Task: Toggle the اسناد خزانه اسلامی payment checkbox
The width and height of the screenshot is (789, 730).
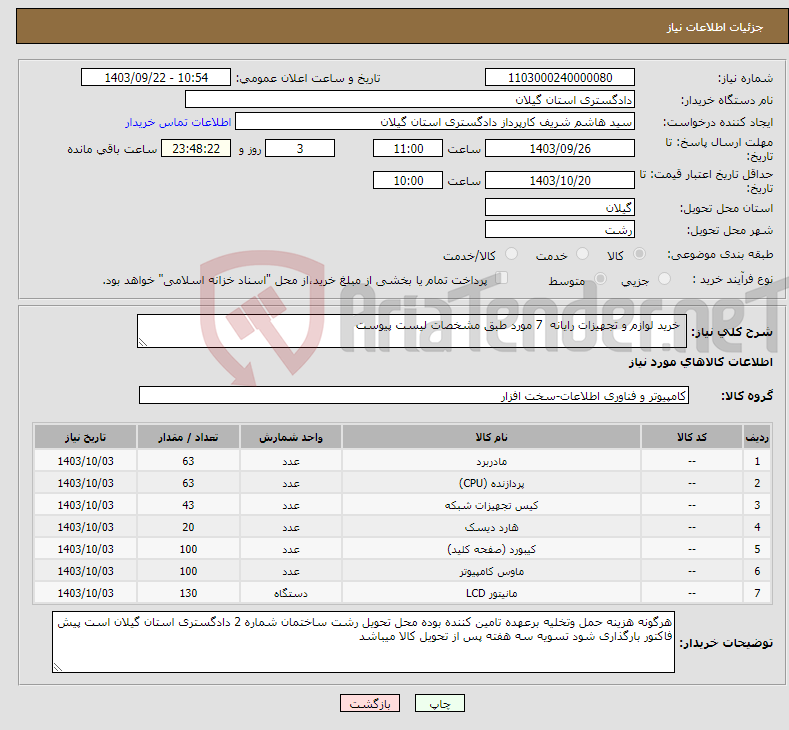Action: (501, 278)
